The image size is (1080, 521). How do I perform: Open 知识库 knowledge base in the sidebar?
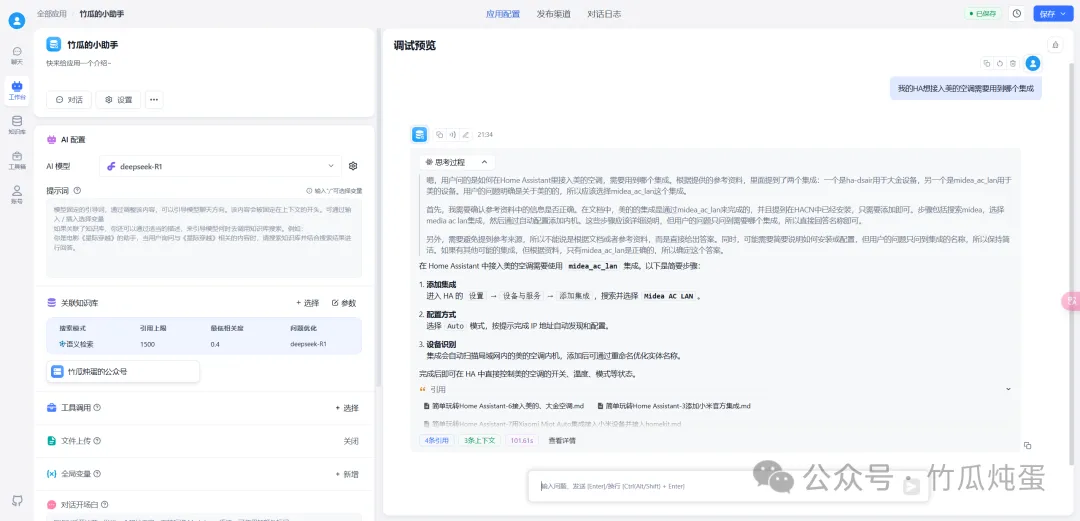tap(17, 125)
